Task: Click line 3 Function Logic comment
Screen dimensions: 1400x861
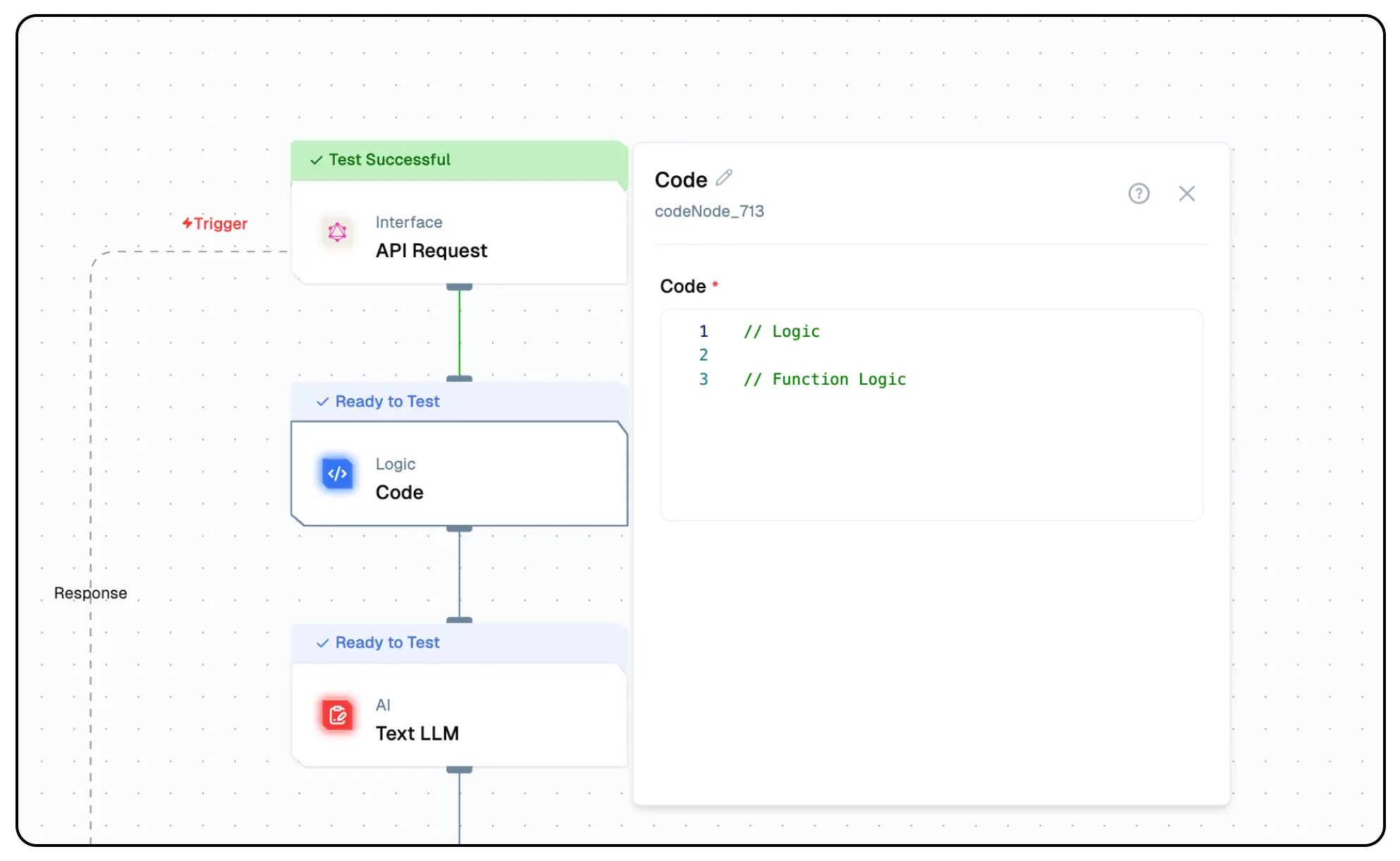Action: (825, 380)
